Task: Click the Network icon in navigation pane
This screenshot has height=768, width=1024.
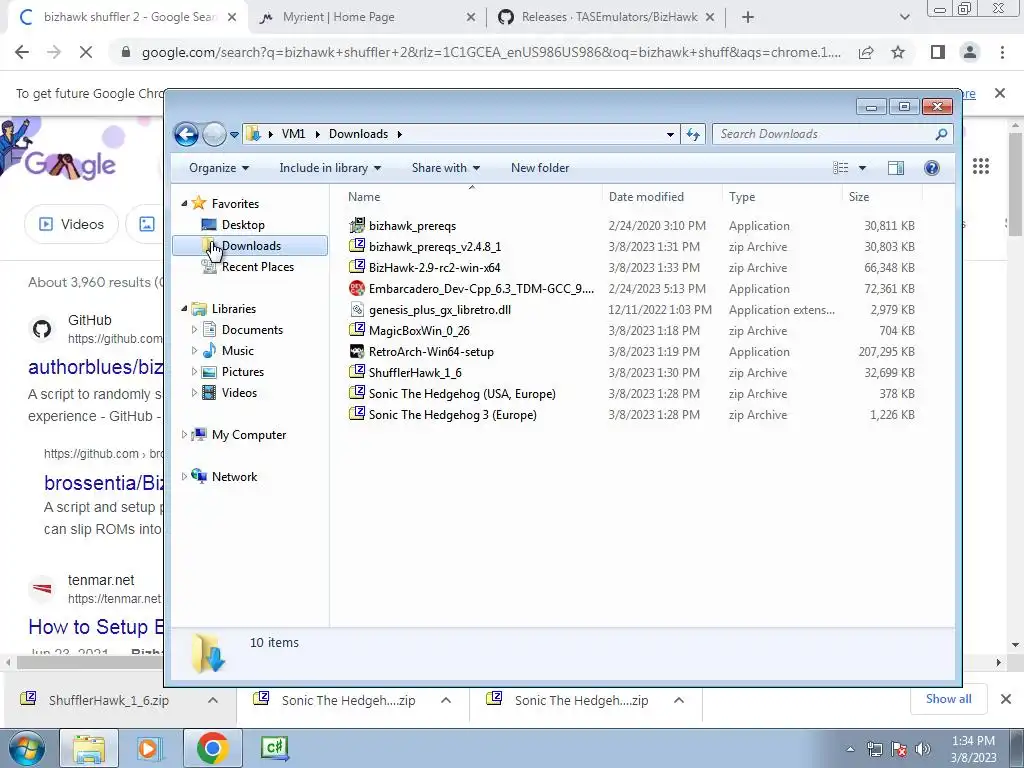Action: [199, 476]
